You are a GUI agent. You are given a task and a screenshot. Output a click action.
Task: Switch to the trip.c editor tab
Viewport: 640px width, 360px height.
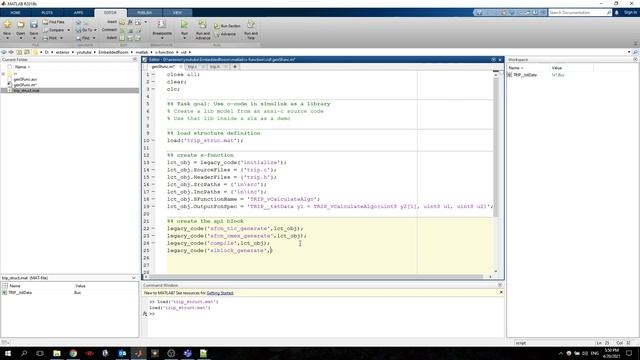(192, 67)
